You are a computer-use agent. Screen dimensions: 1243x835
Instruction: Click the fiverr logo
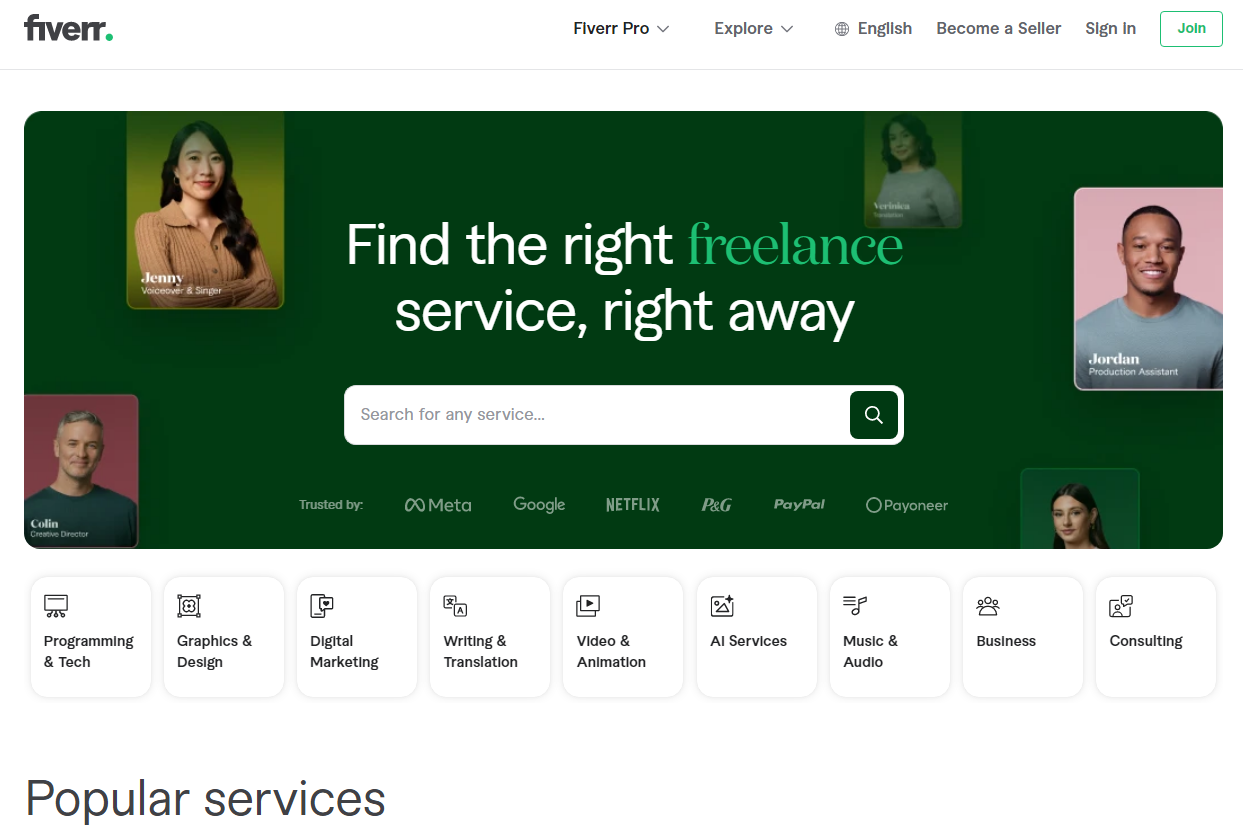coord(68,28)
